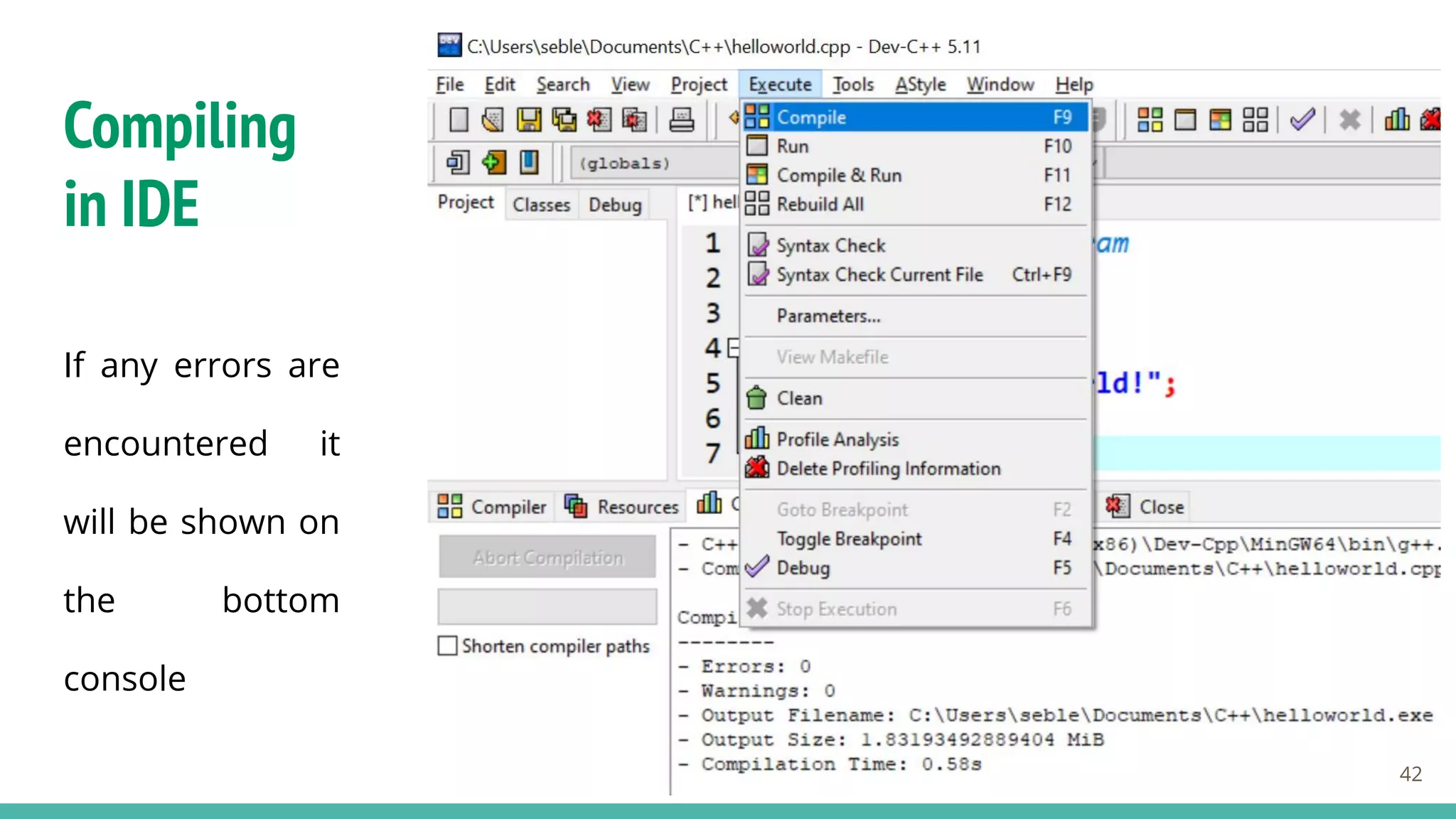Click the Errors: 0 log line
Image resolution: width=1456 pixels, height=819 pixels.
click(744, 667)
